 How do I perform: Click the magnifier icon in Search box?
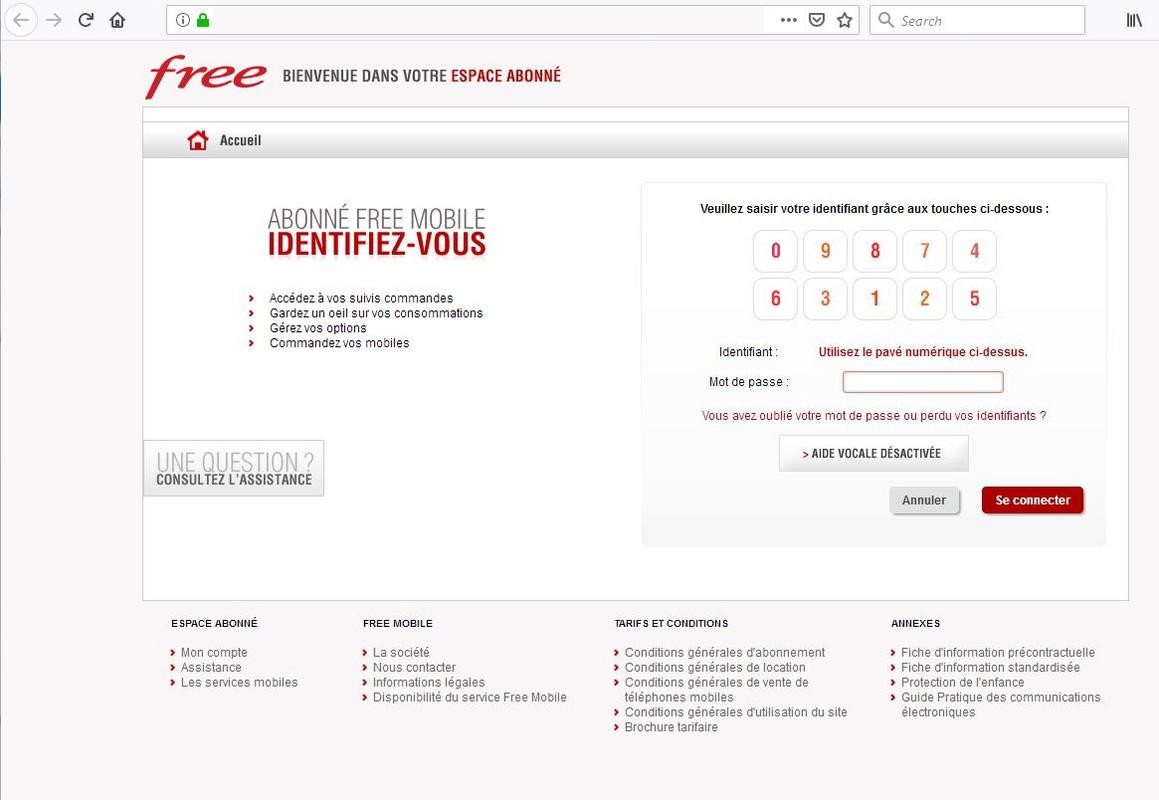pos(886,20)
